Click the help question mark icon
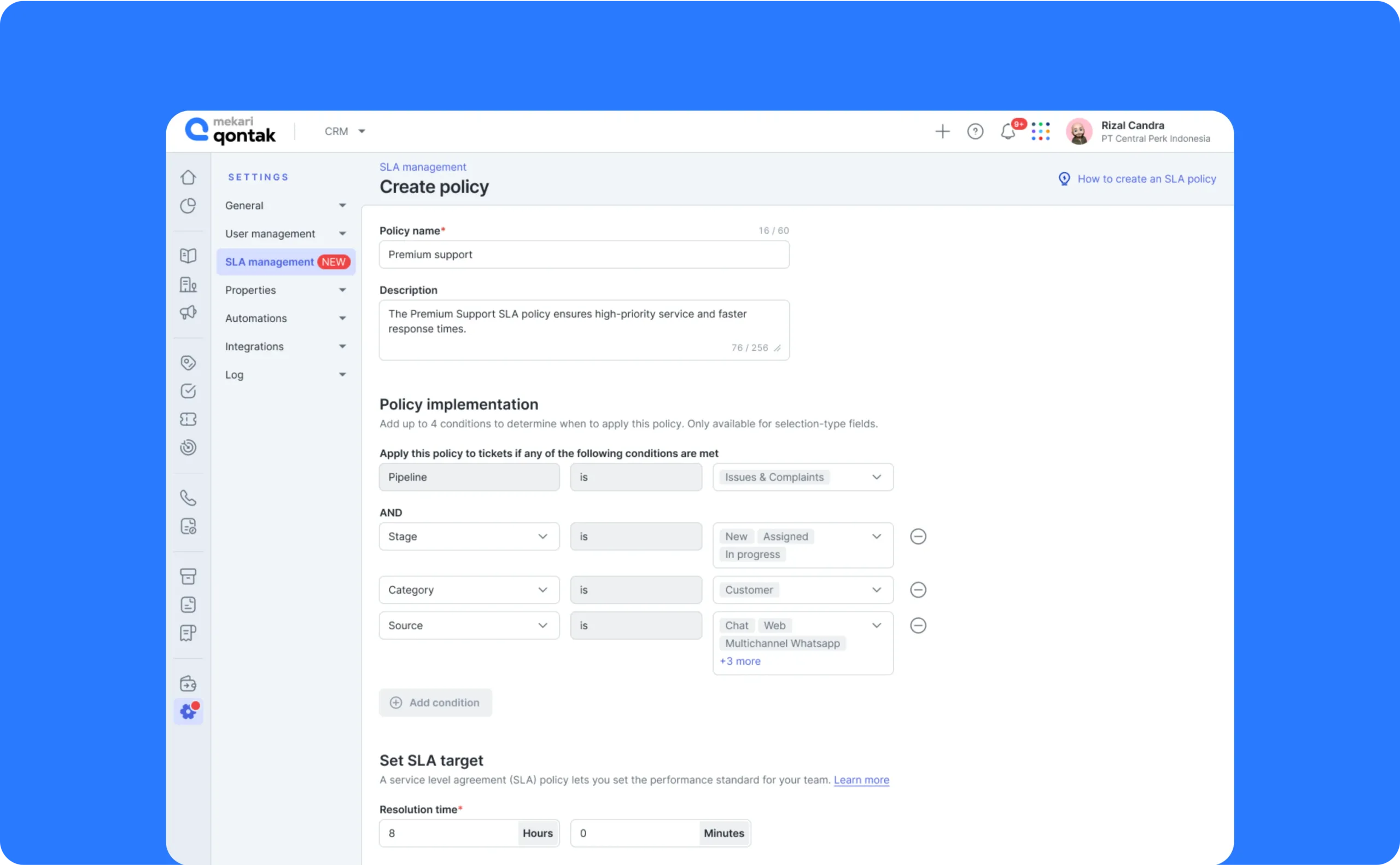The width and height of the screenshot is (1400, 865). (x=975, y=131)
